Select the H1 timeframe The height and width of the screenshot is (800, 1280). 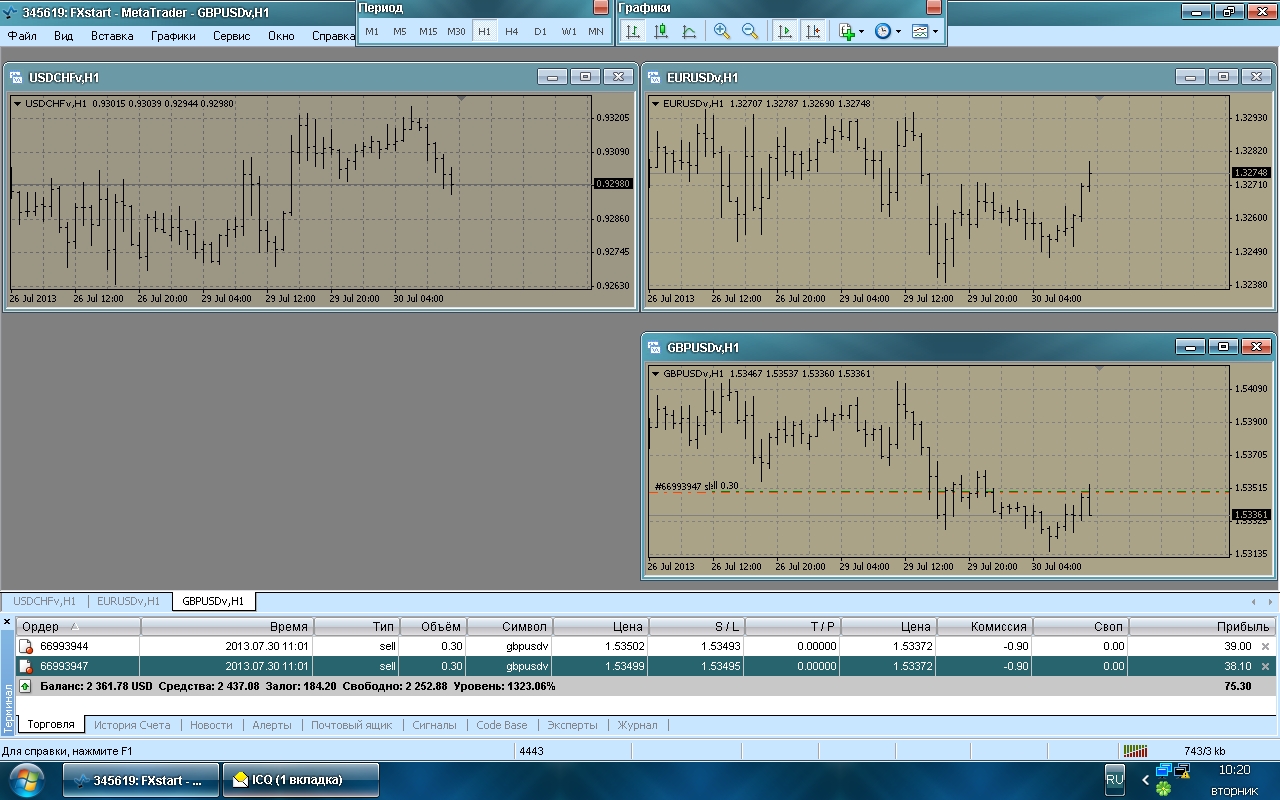[x=484, y=31]
